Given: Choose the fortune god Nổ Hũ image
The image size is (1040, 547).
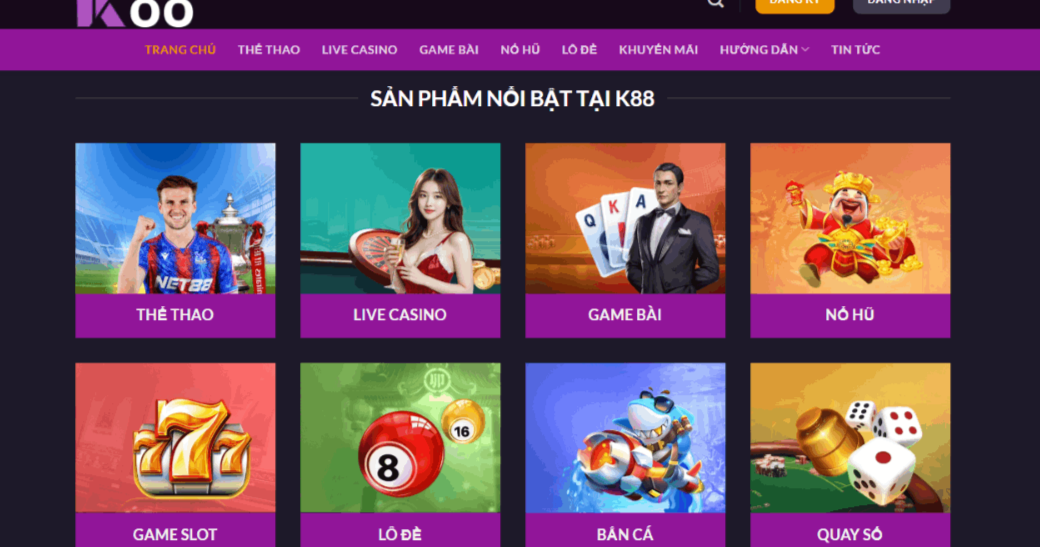Looking at the screenshot, I should (850, 218).
